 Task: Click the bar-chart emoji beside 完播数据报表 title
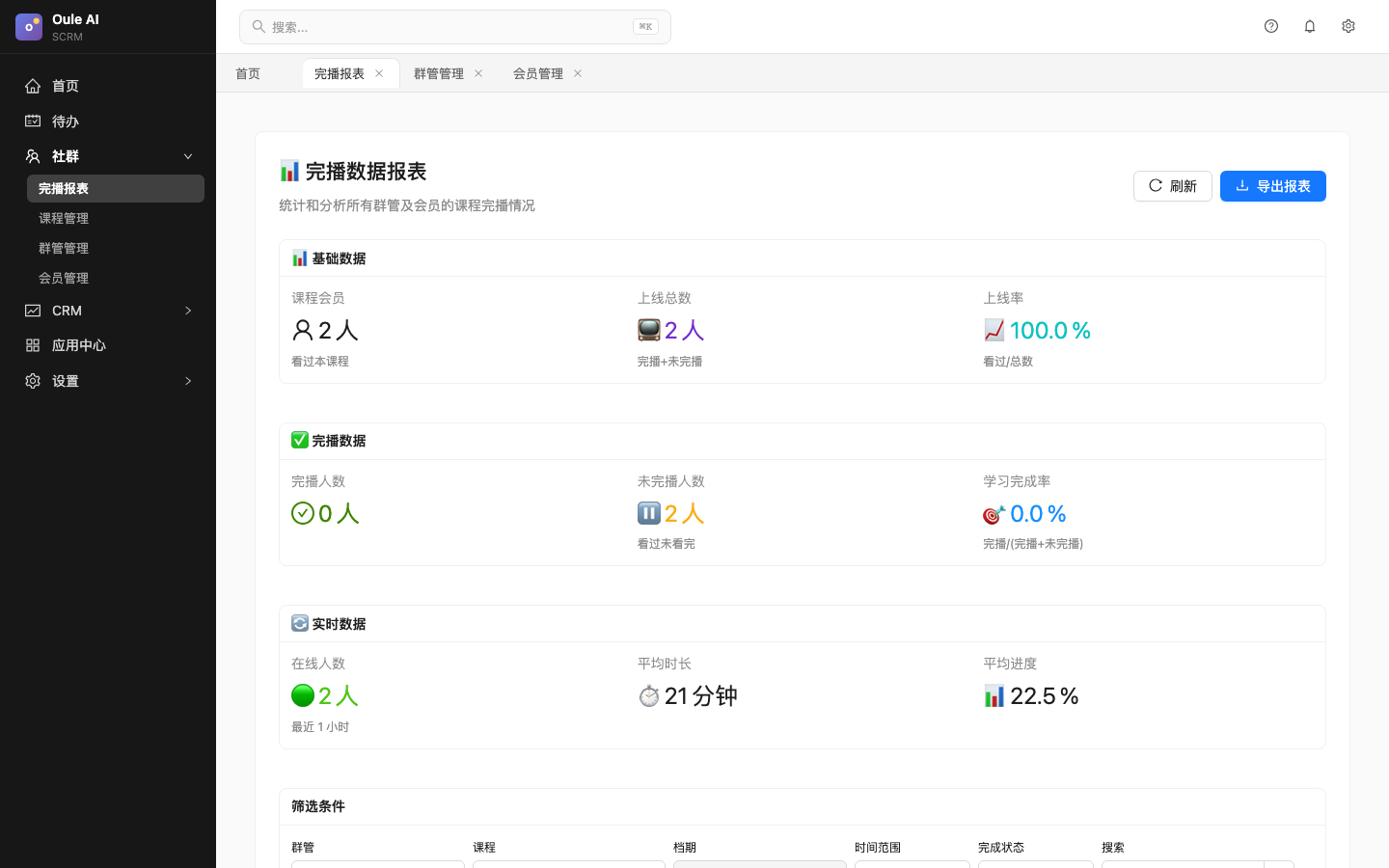[289, 171]
